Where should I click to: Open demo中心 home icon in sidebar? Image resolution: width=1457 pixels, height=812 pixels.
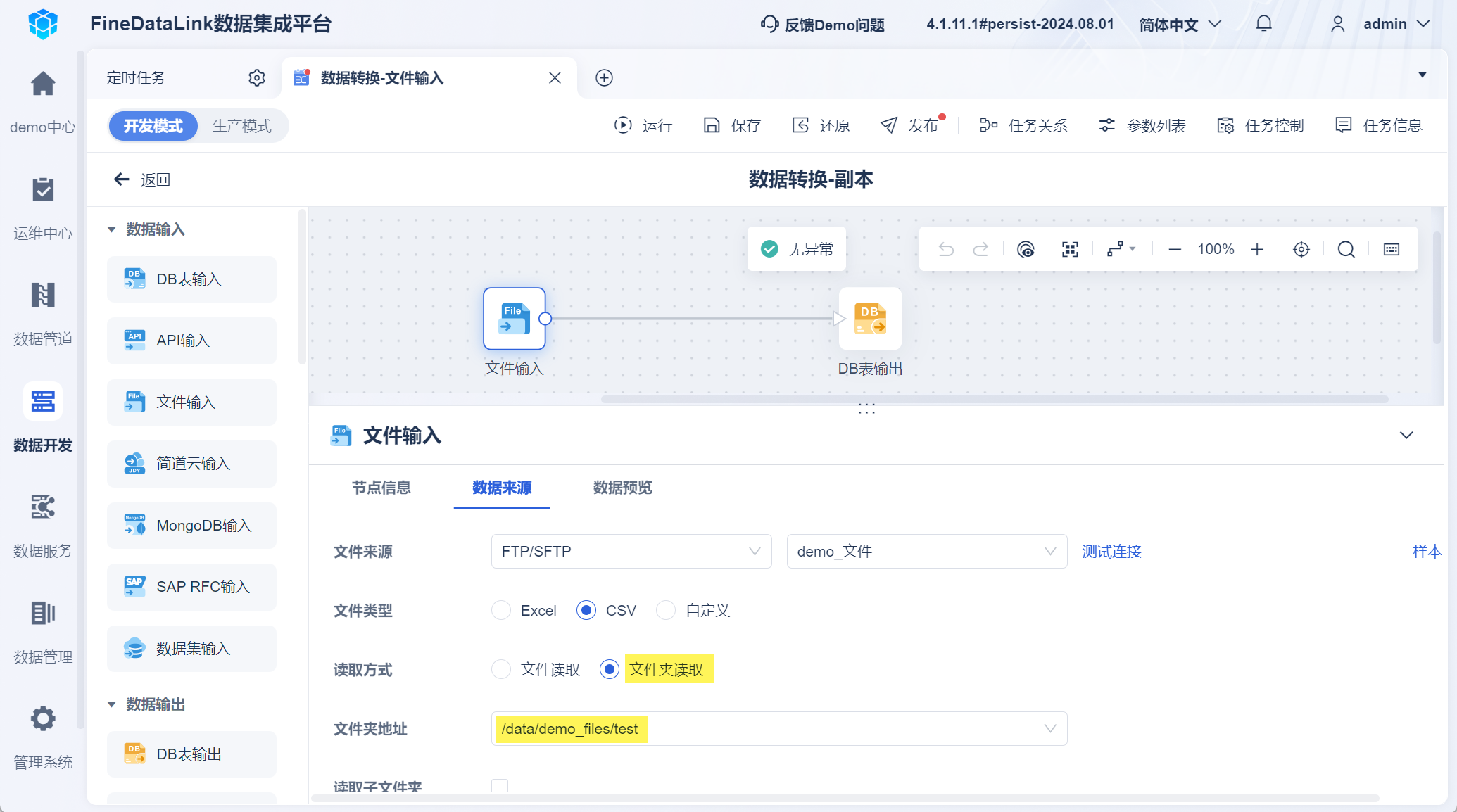(43, 84)
